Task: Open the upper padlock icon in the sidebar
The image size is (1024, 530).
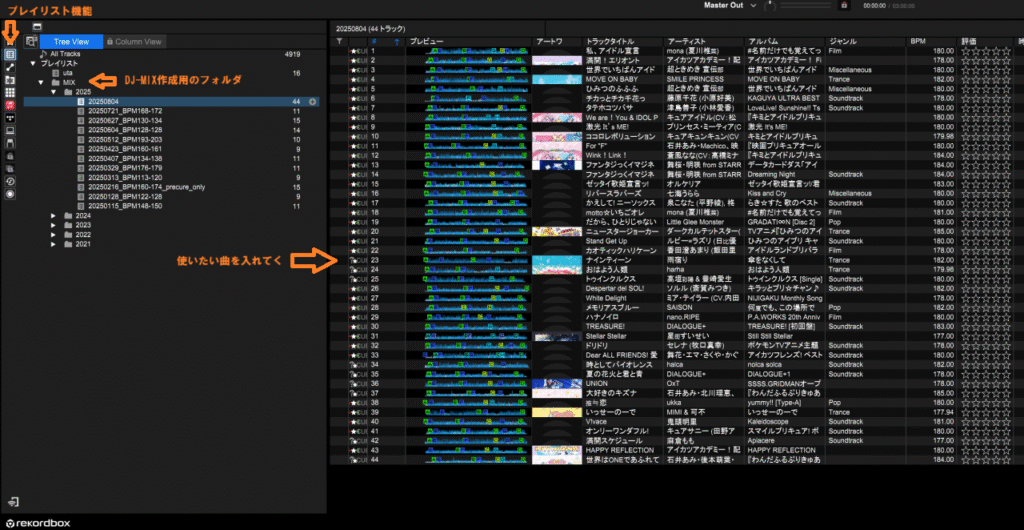Action: (10, 156)
